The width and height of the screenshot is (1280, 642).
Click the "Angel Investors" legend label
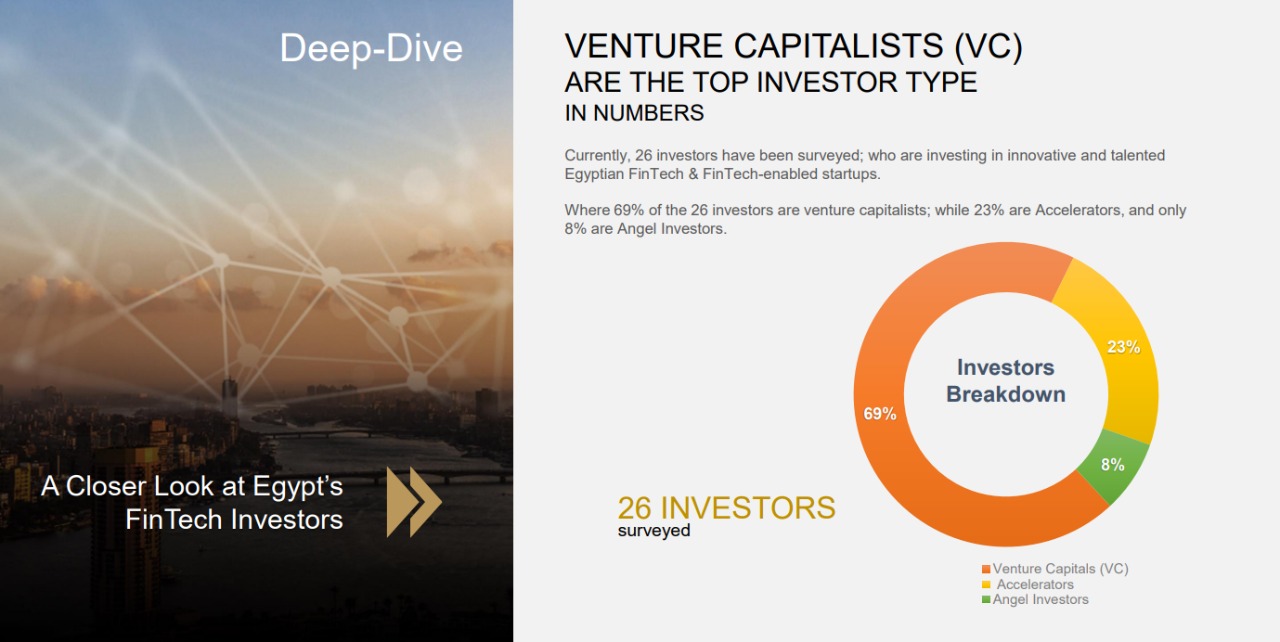1040,600
